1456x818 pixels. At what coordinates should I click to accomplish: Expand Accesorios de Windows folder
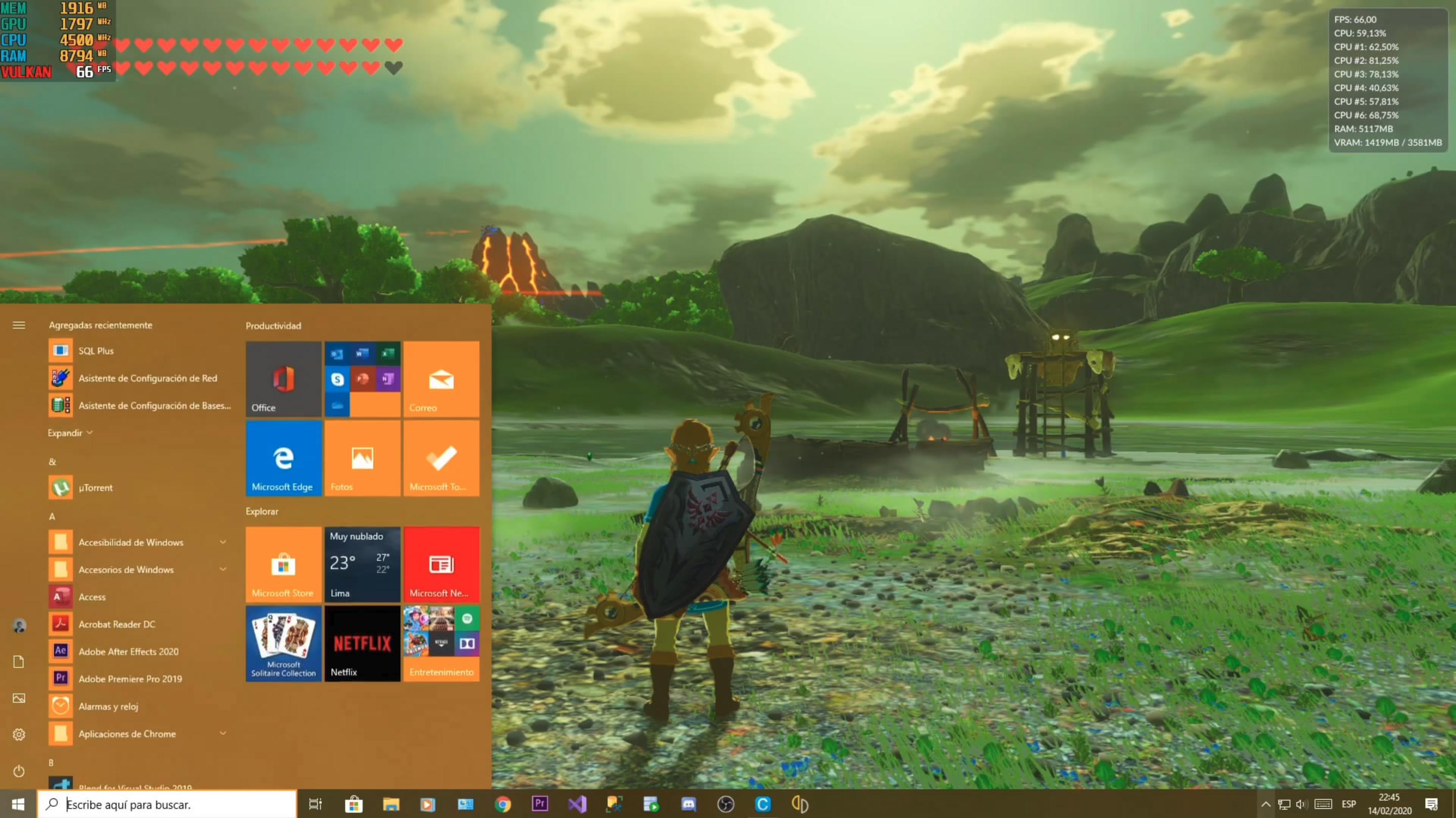(223, 569)
